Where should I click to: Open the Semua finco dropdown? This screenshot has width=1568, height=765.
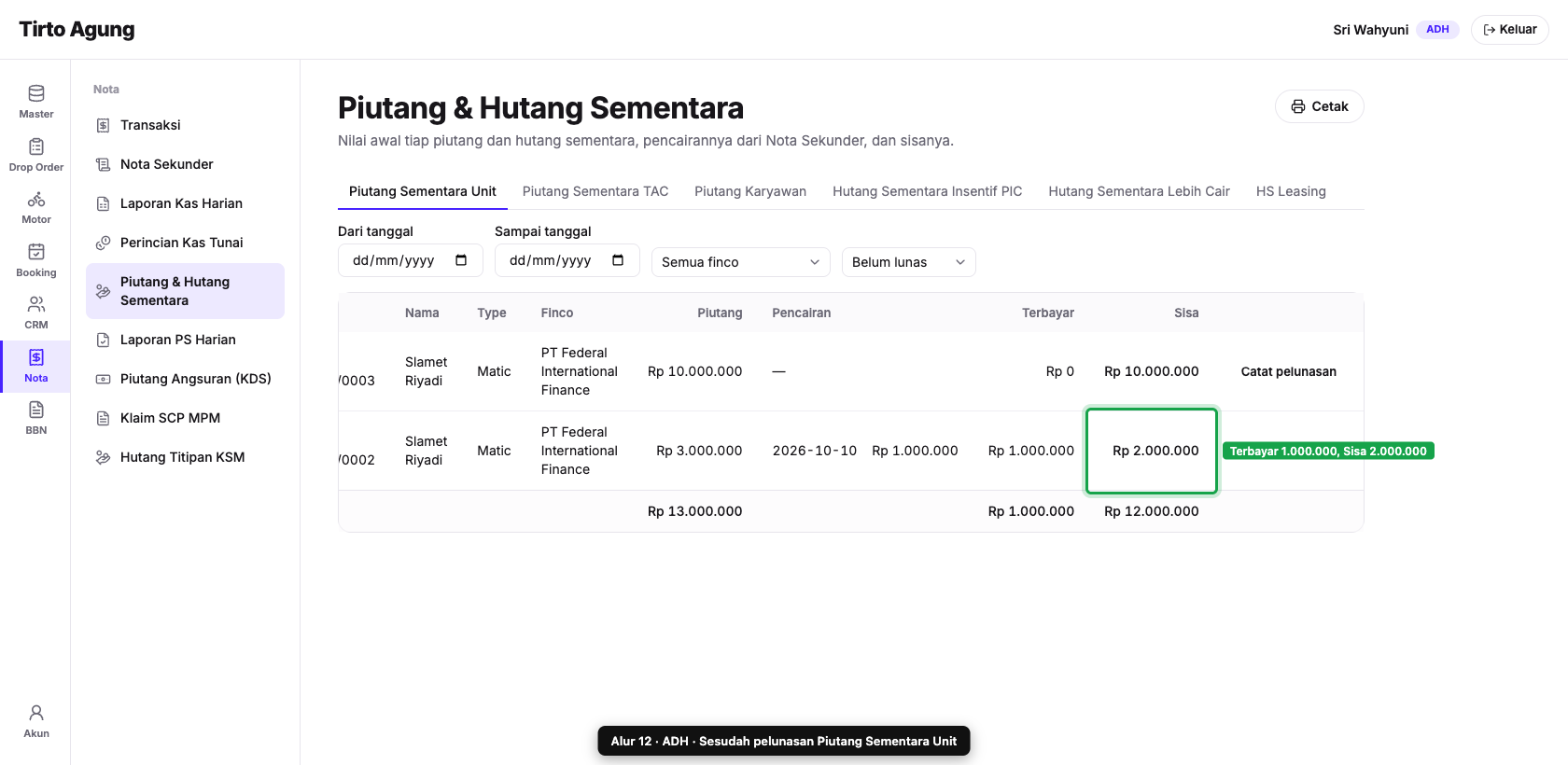741,262
